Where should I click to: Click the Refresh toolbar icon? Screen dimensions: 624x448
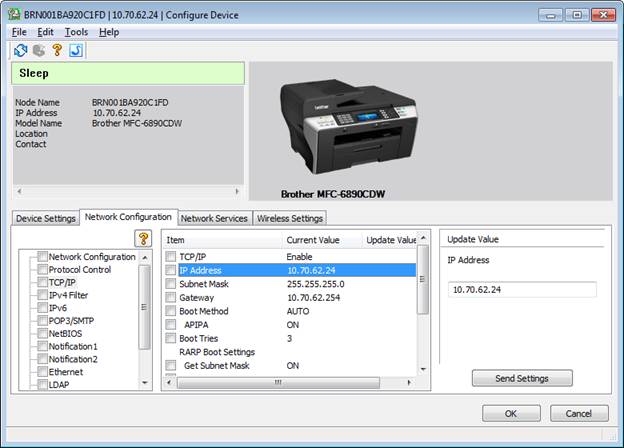click(x=21, y=50)
